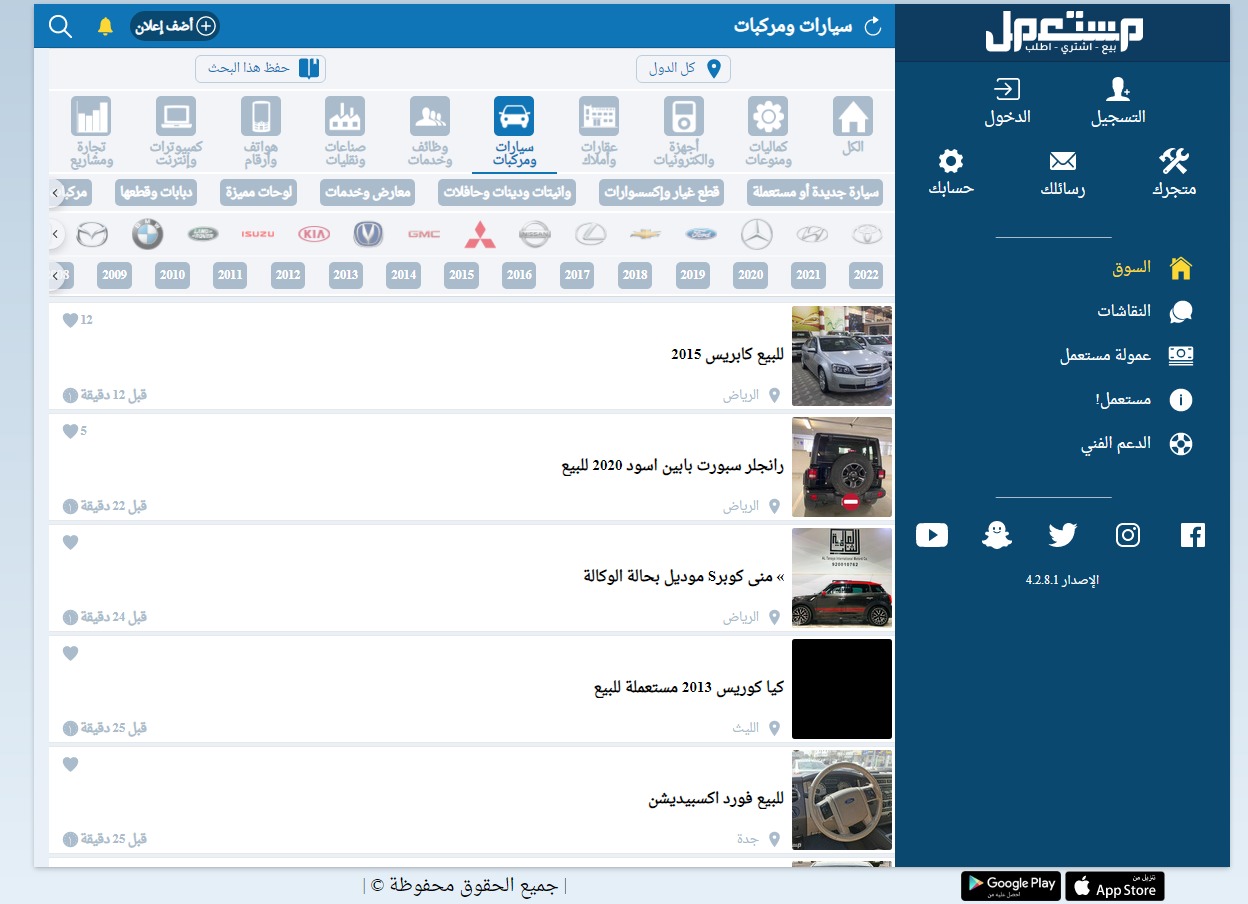Screen dimensions: 1248x904
Task: Open the search magnifier icon
Action: coord(60,26)
